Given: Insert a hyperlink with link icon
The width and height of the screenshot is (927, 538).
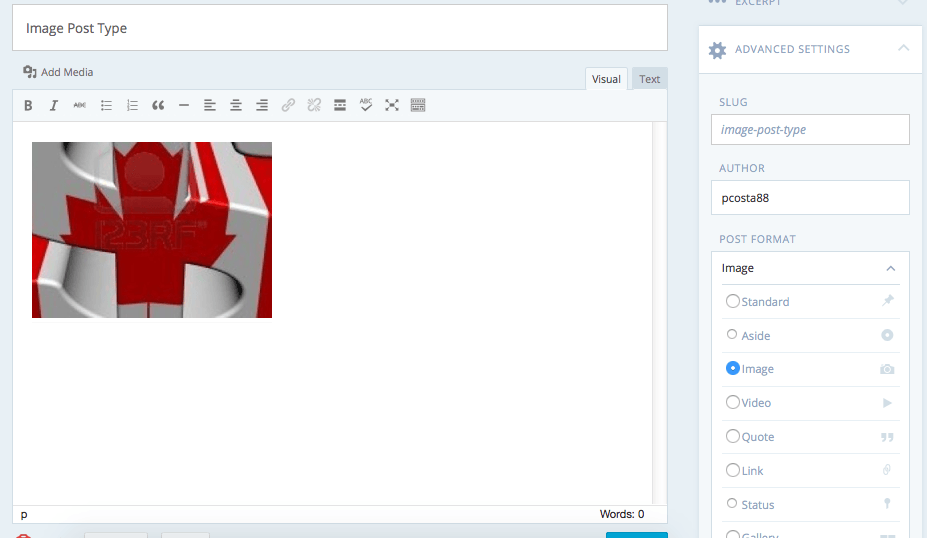Looking at the screenshot, I should tap(288, 105).
